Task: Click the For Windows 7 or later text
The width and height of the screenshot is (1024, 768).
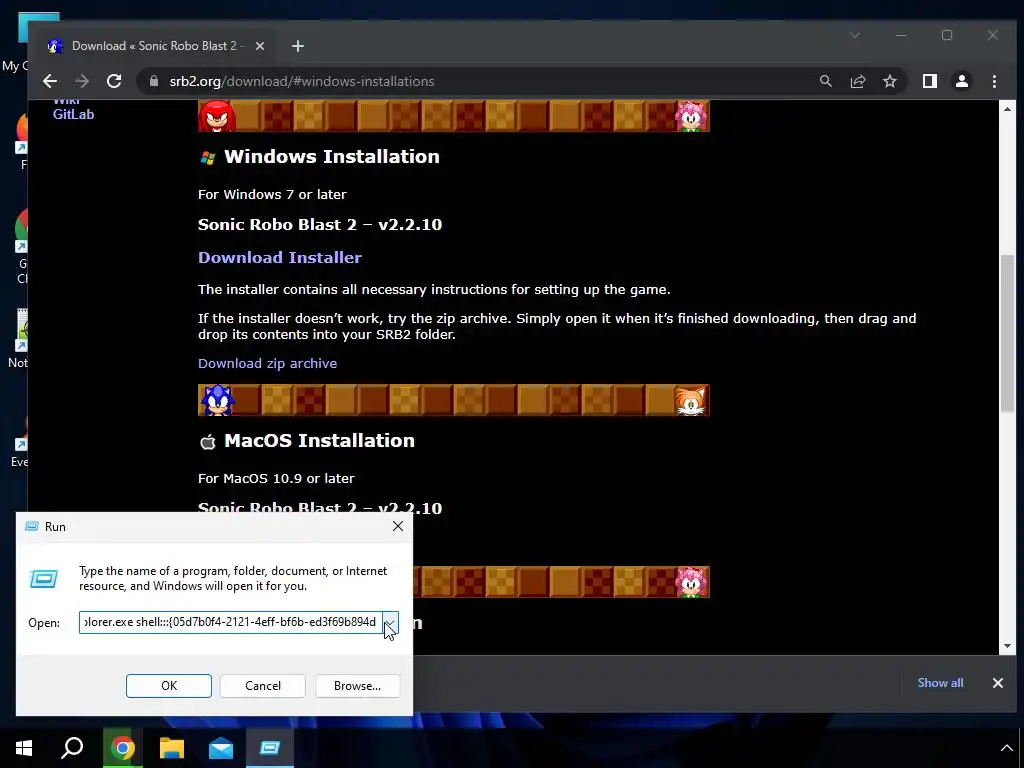Action: [272, 195]
